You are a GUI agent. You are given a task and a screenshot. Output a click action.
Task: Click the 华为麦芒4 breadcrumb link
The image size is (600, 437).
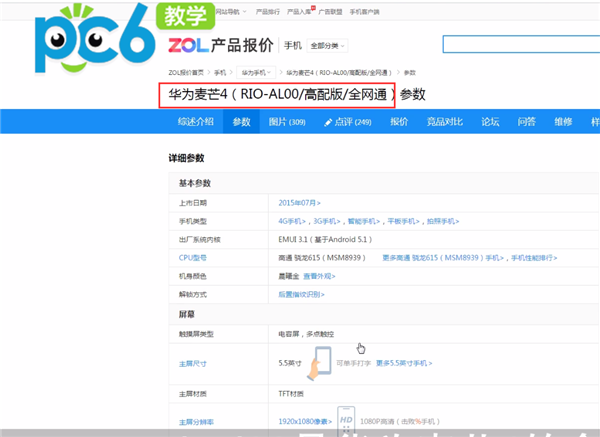[x=339, y=72]
